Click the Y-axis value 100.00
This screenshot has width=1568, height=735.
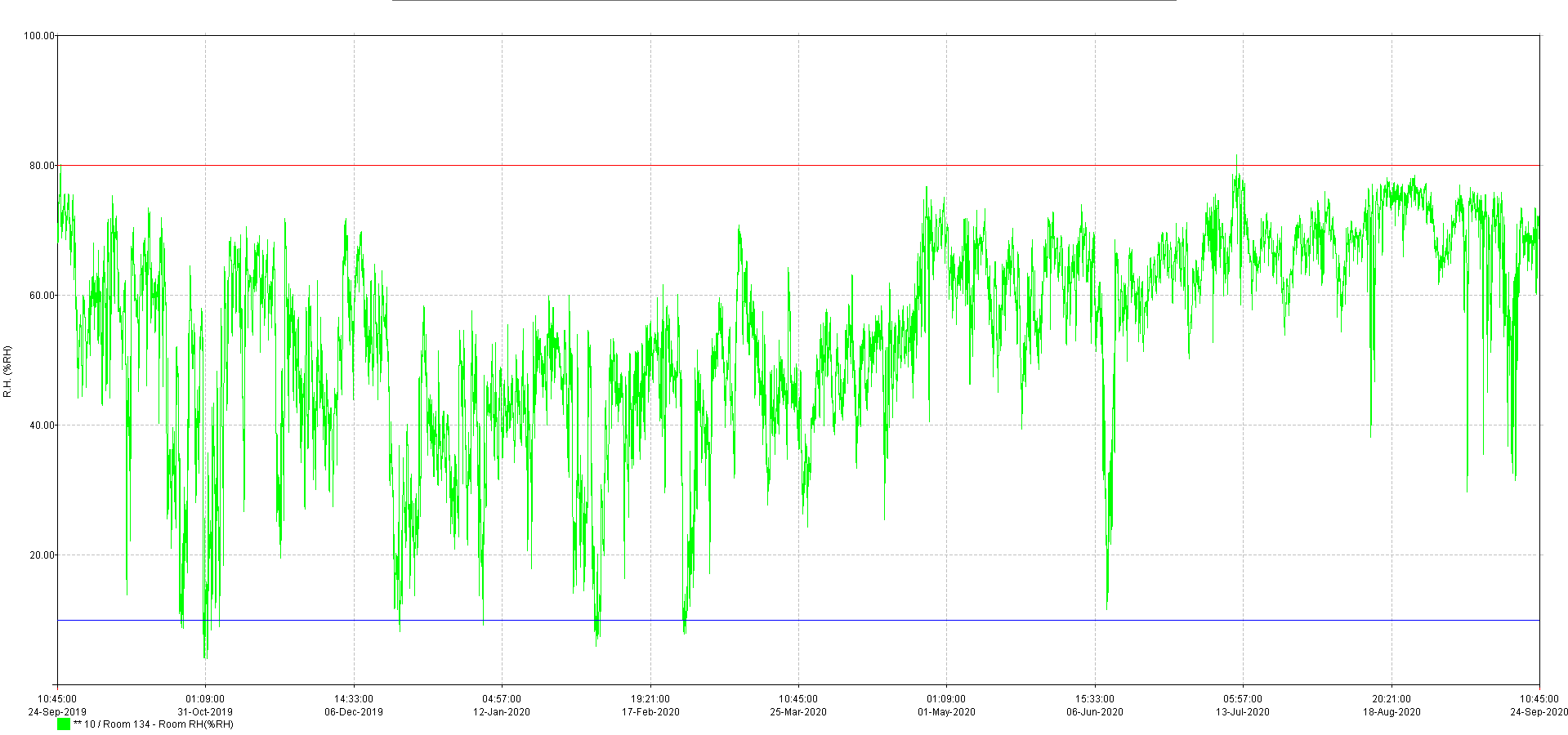tap(39, 36)
